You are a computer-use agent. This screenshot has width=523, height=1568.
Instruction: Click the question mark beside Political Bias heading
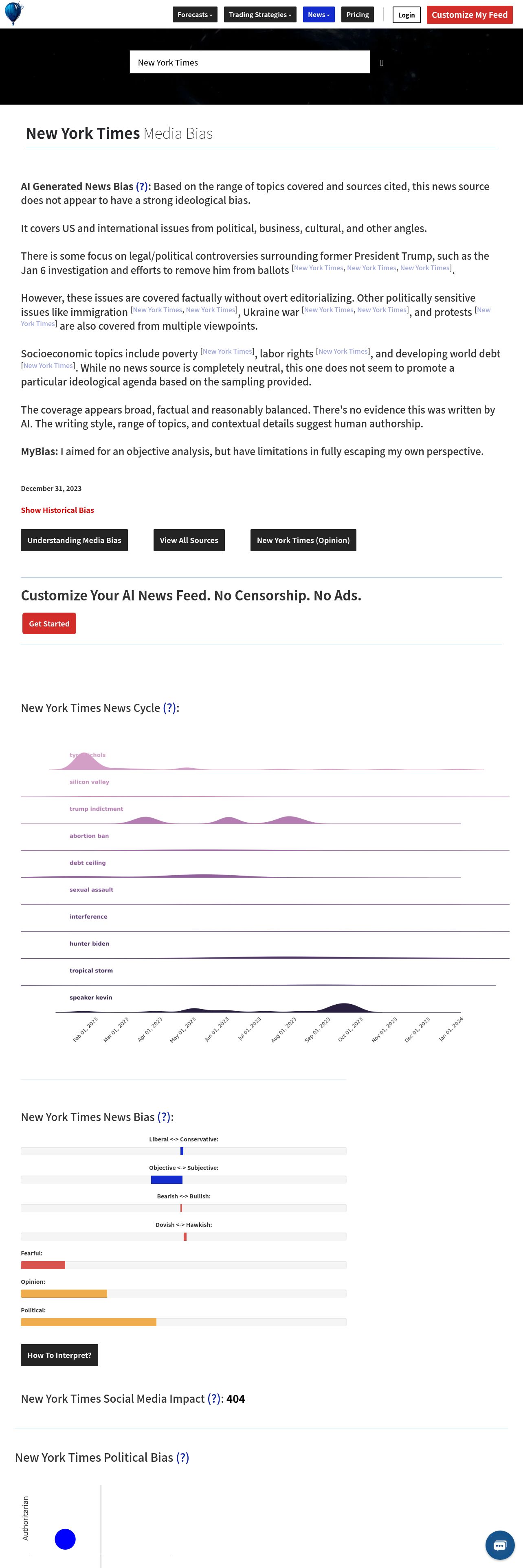point(182,1457)
